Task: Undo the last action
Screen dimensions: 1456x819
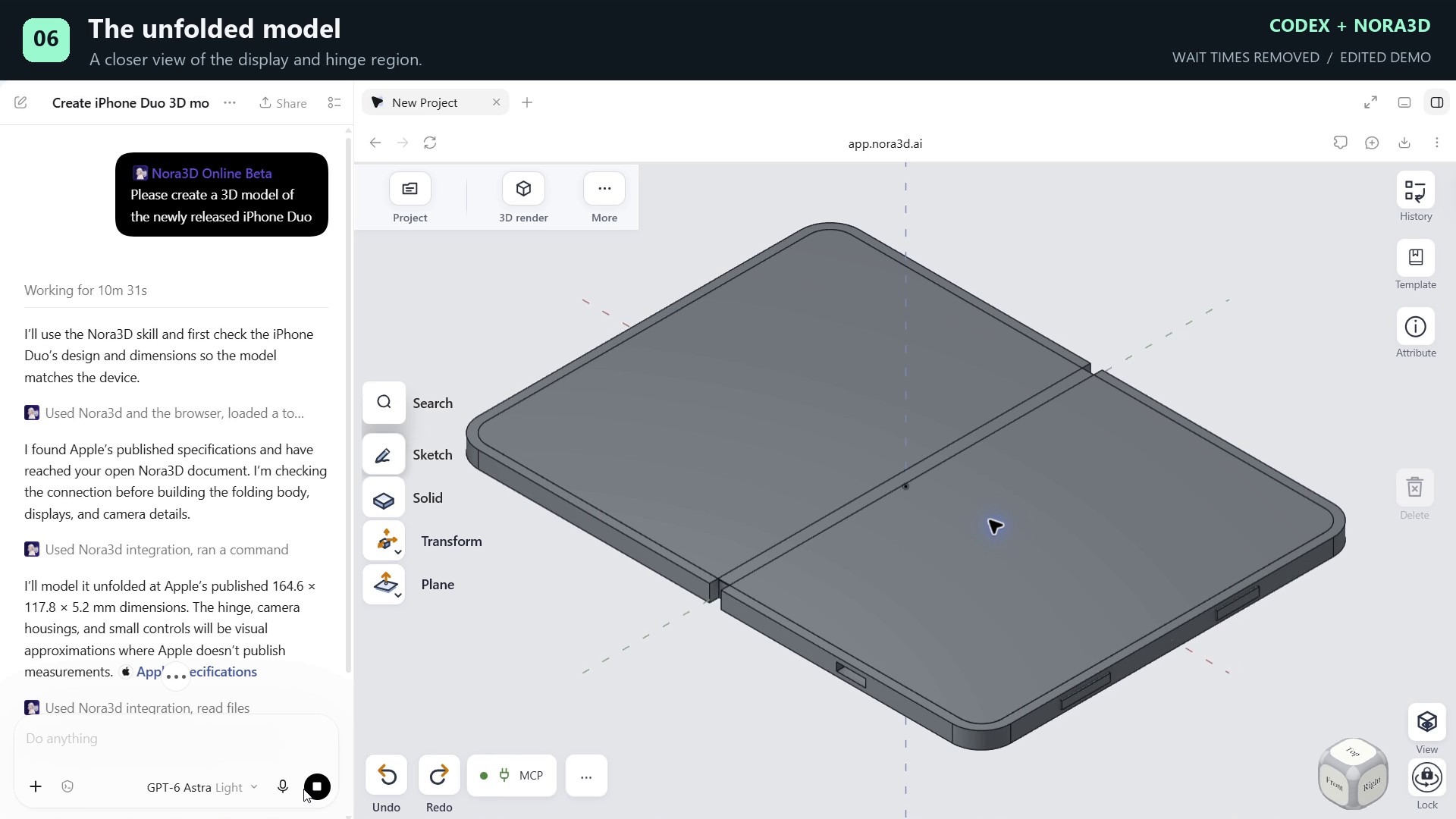Action: pos(387,776)
